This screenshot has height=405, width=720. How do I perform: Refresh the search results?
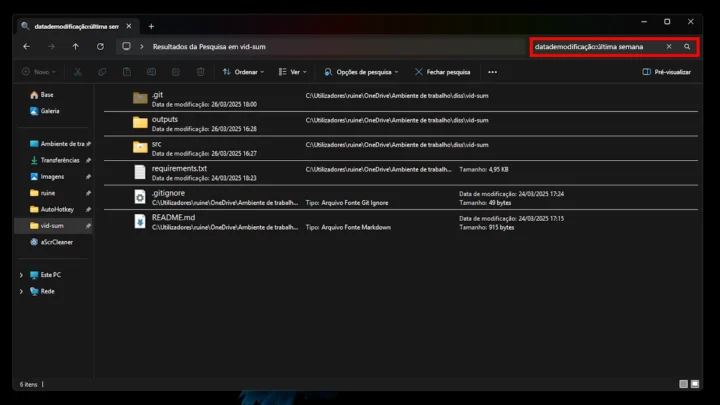point(100,46)
